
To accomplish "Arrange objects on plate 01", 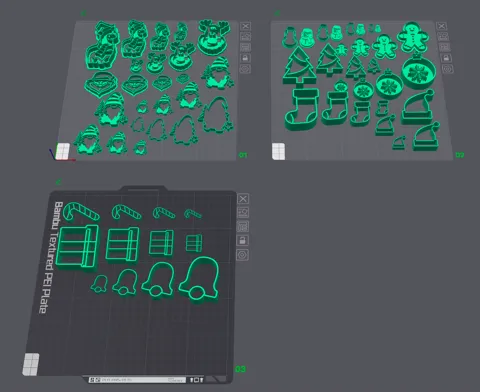I will coord(245,47).
